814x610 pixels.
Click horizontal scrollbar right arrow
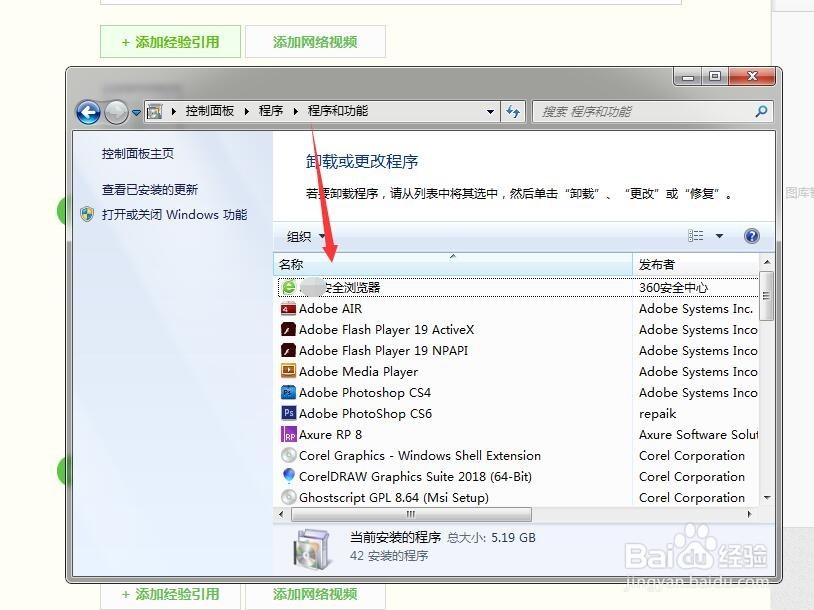point(749,514)
